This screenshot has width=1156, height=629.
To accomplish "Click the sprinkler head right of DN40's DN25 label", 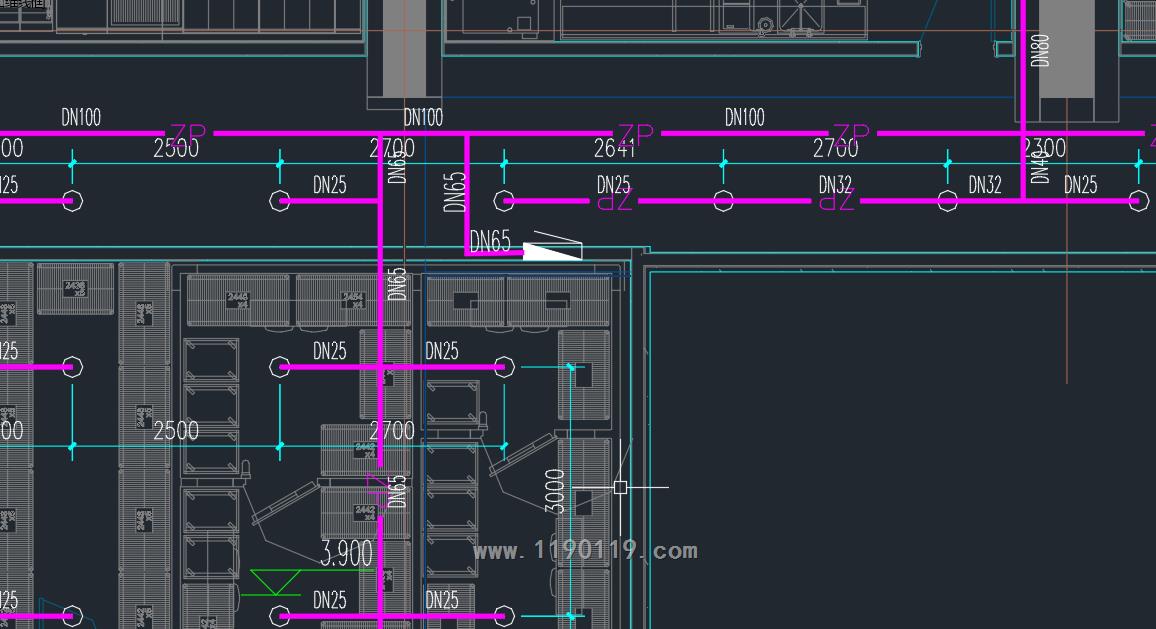I will pyautogui.click(x=1138, y=200).
